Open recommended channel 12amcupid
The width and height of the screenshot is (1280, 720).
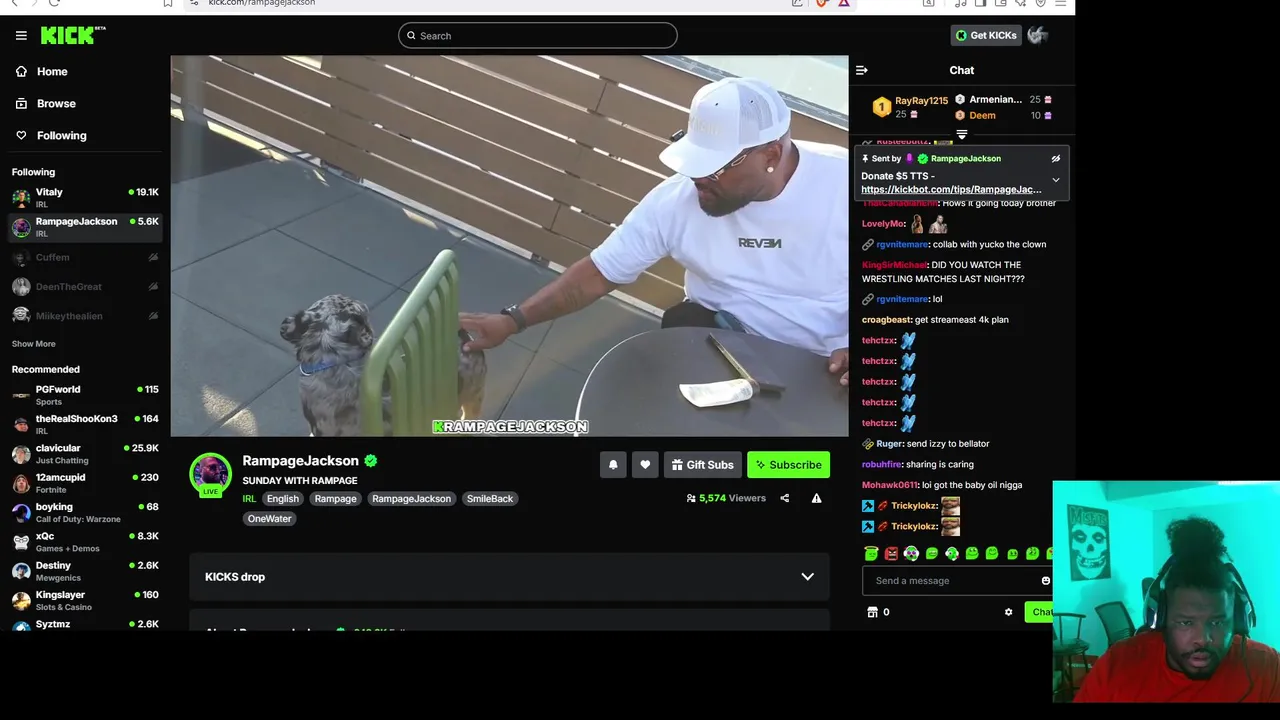pos(85,483)
